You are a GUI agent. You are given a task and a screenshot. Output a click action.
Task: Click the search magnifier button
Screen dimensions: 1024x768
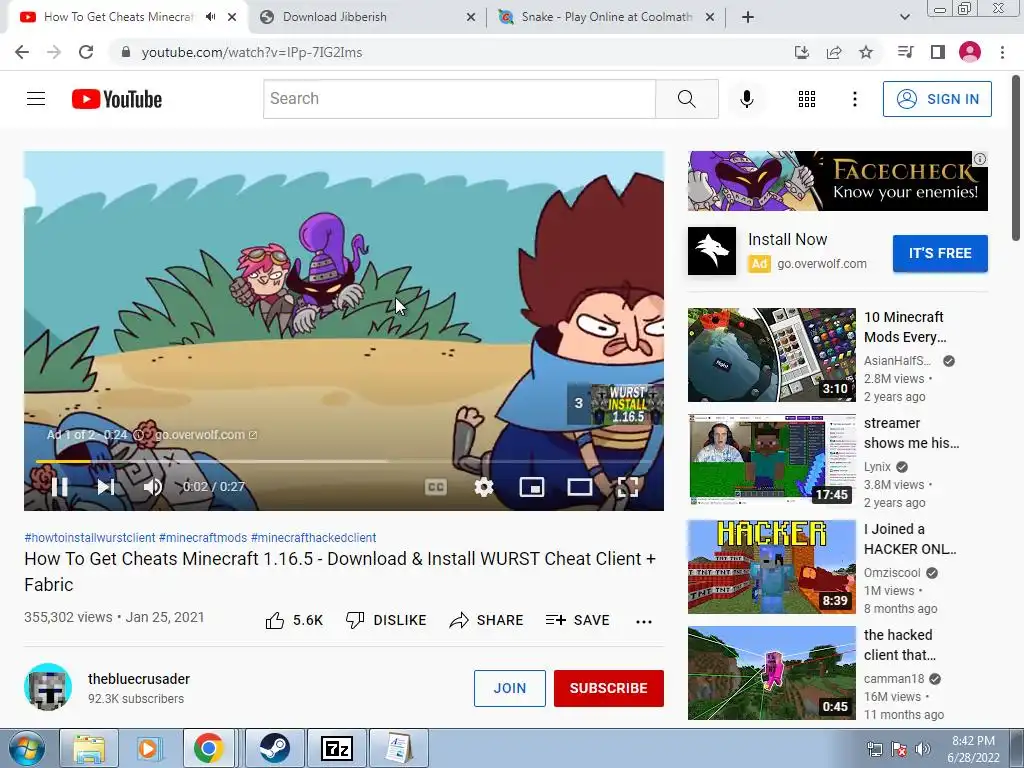tap(686, 99)
